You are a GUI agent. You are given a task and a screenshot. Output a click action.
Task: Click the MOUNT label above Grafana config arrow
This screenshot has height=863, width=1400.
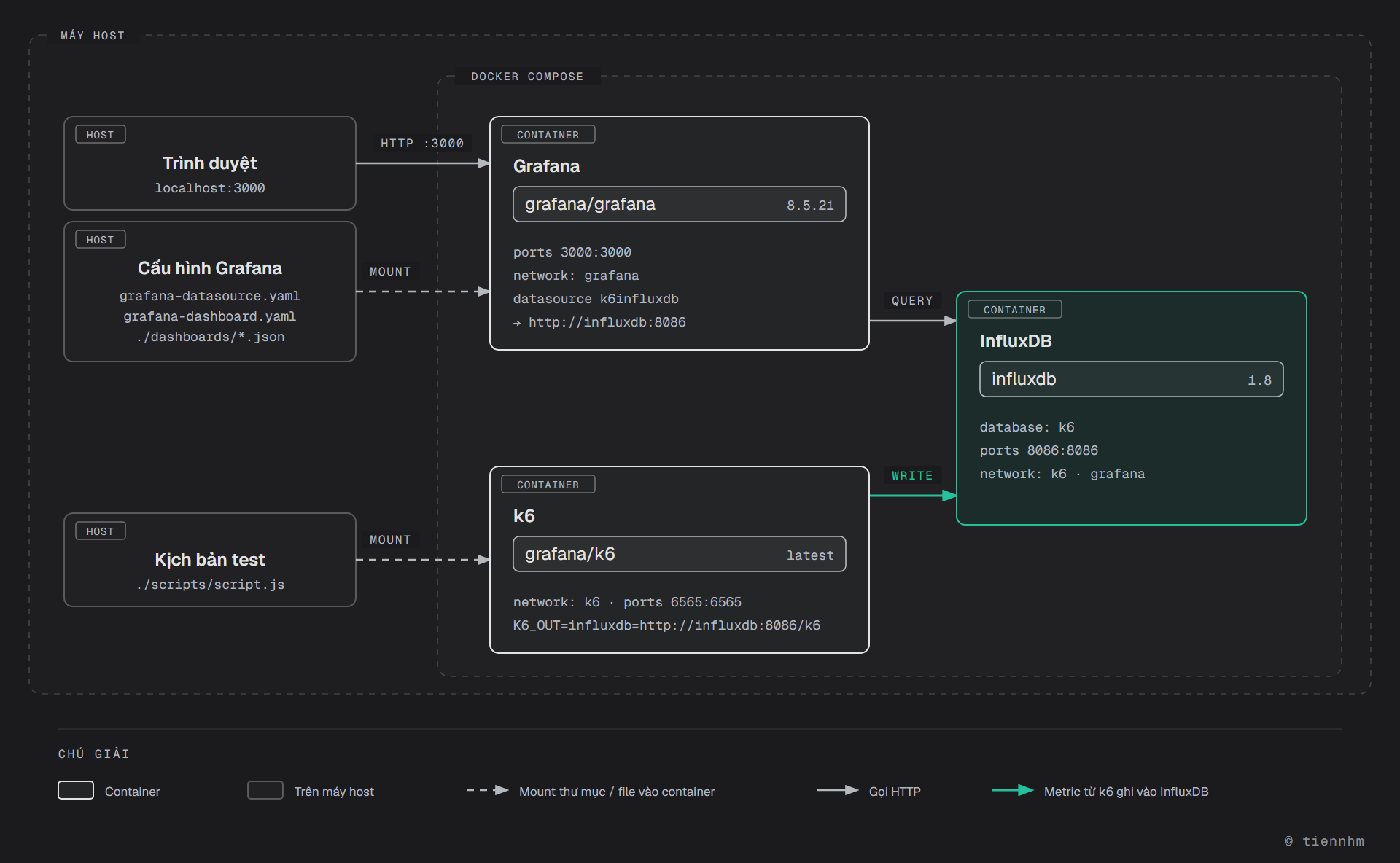(x=390, y=272)
